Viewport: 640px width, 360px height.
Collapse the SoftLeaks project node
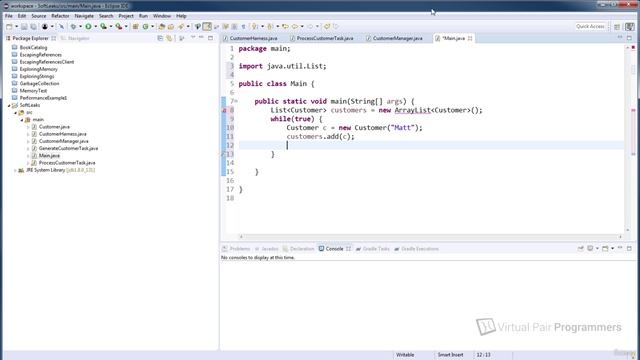[x=9, y=105]
